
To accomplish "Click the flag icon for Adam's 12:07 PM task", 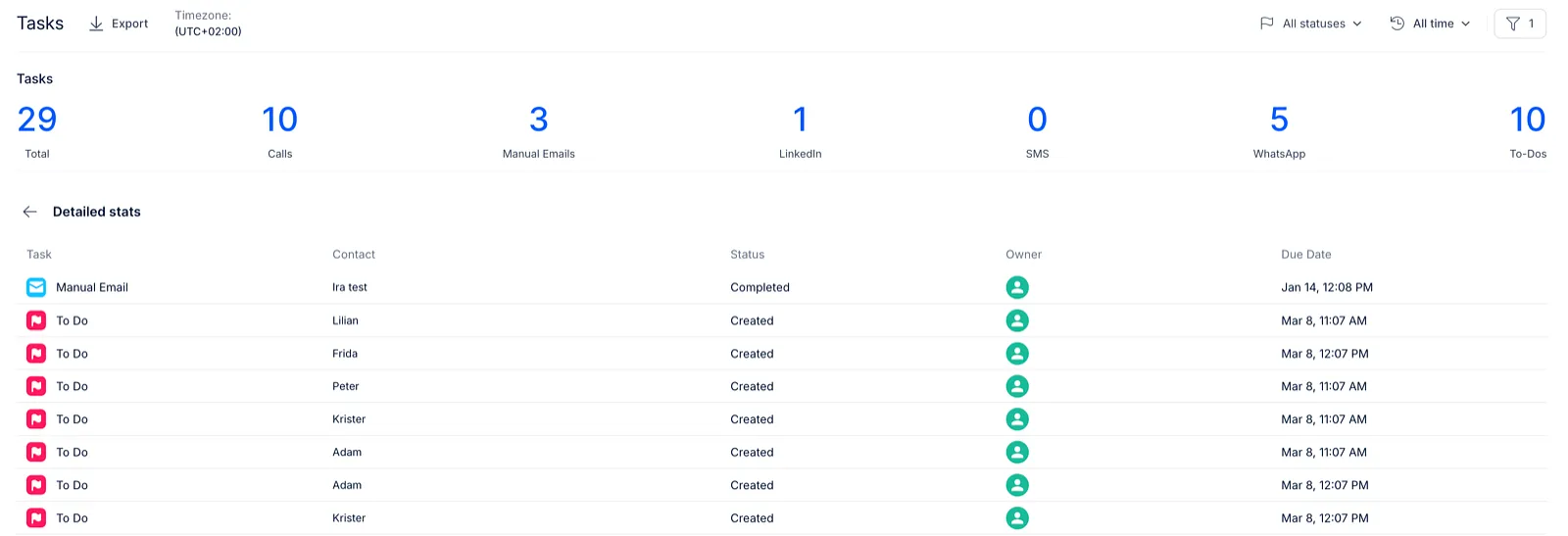I will (36, 485).
